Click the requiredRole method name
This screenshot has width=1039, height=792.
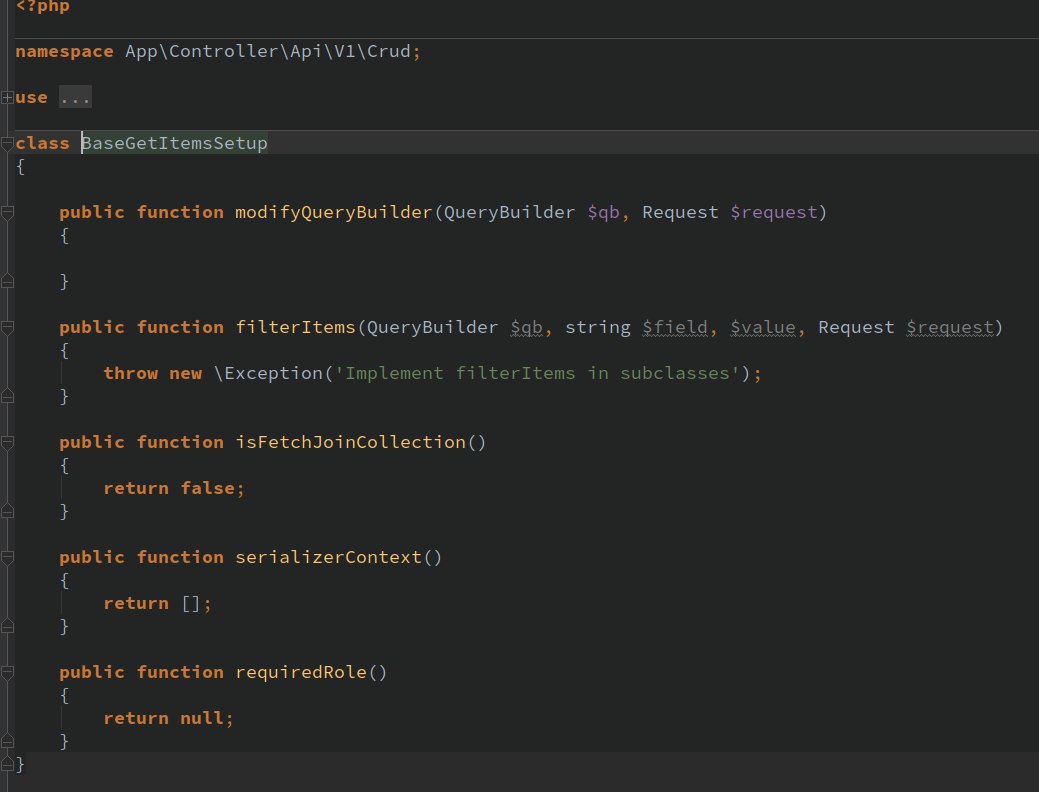click(x=301, y=672)
